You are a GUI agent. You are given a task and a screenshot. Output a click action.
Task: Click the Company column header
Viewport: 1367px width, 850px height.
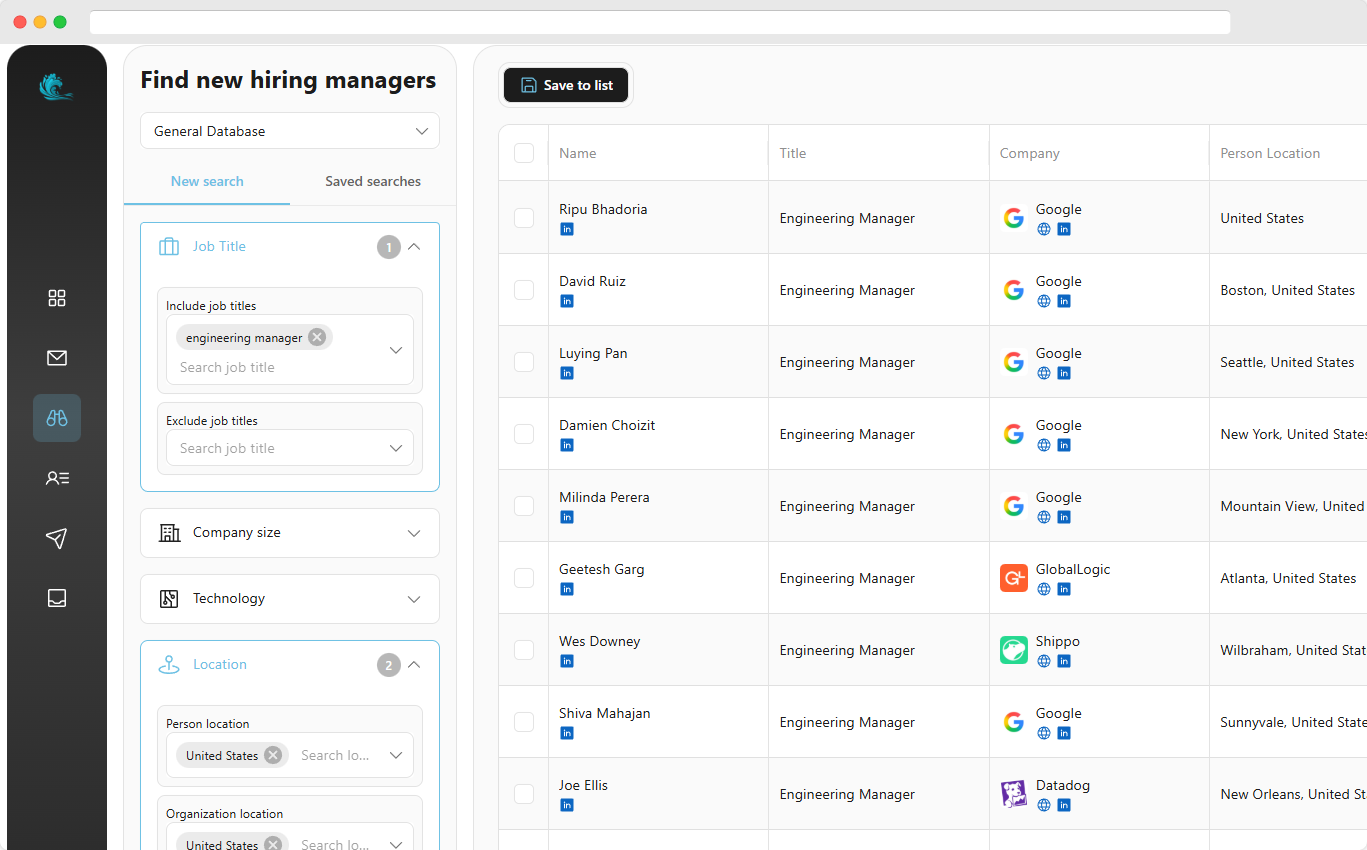(x=1030, y=153)
